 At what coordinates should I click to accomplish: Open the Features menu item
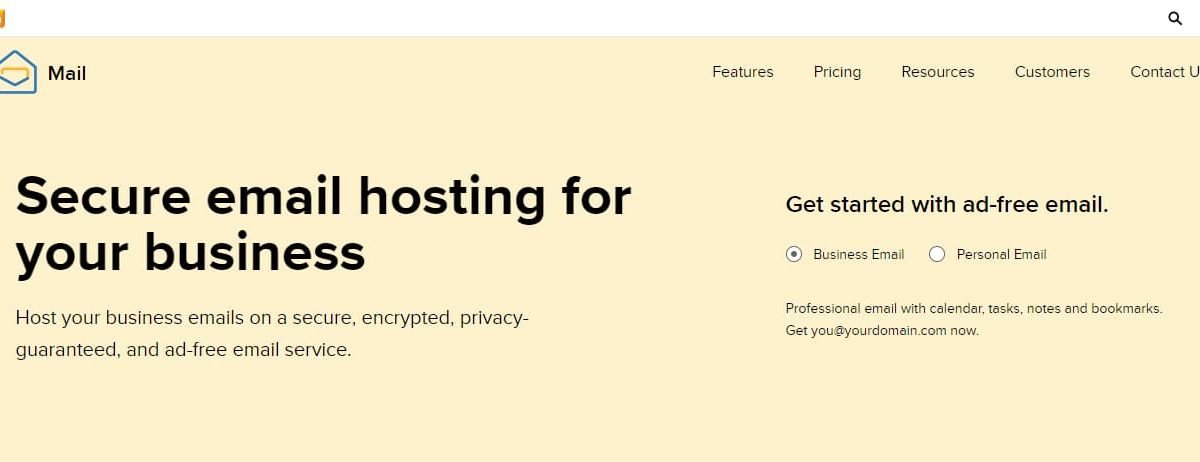743,72
